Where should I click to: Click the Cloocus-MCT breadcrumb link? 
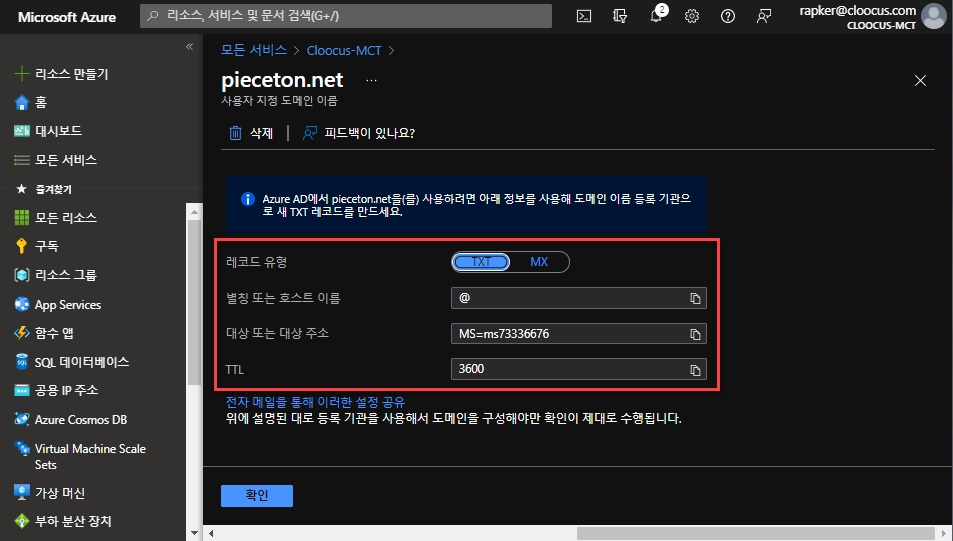pos(344,50)
